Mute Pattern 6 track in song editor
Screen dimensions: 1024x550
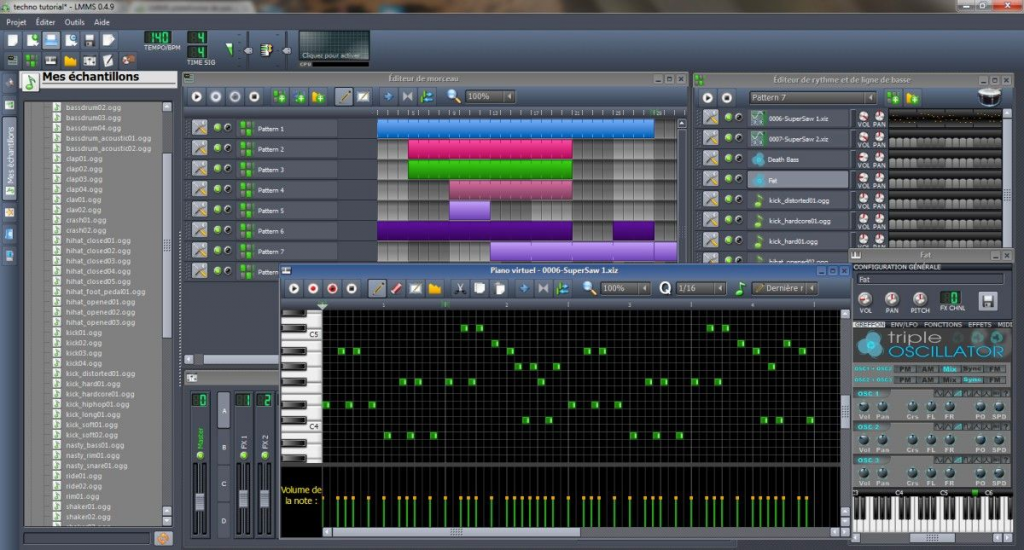point(217,230)
